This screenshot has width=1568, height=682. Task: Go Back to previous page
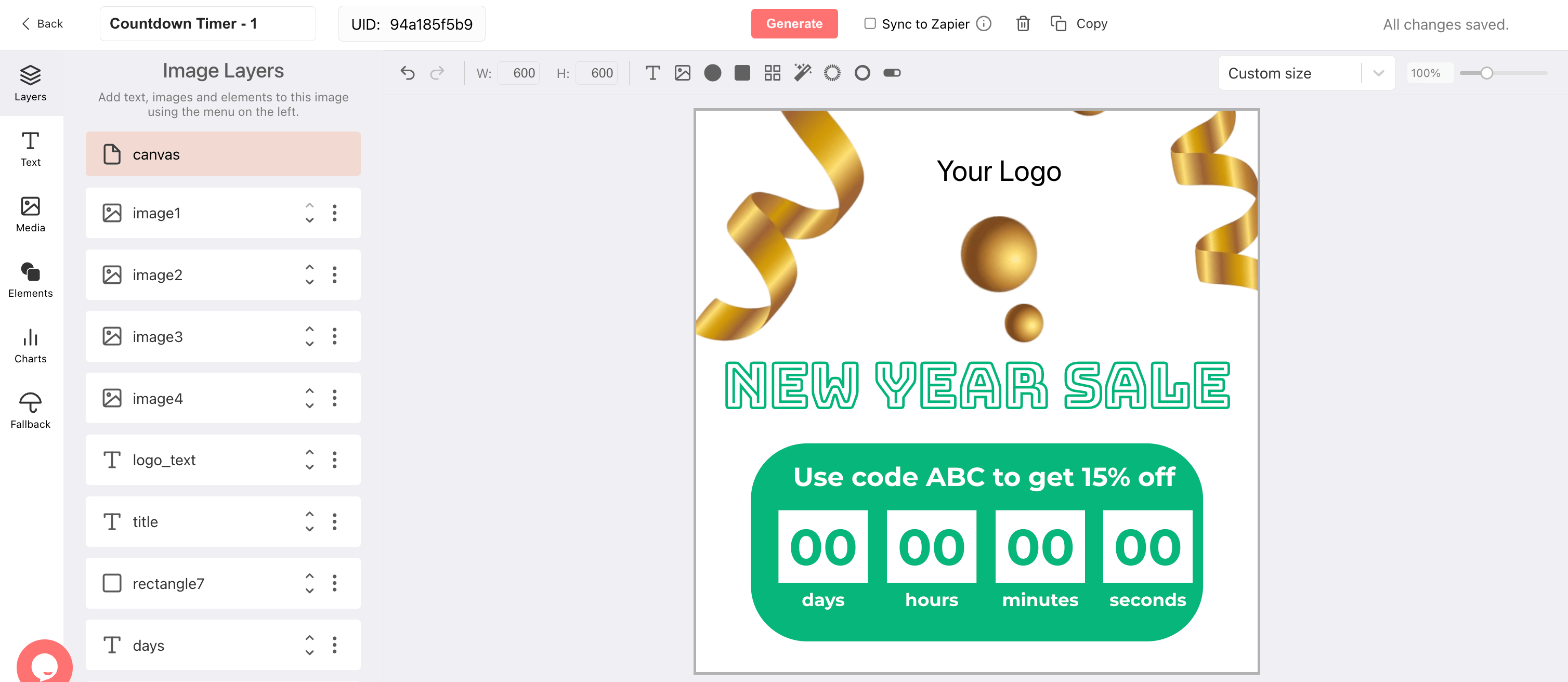point(42,24)
